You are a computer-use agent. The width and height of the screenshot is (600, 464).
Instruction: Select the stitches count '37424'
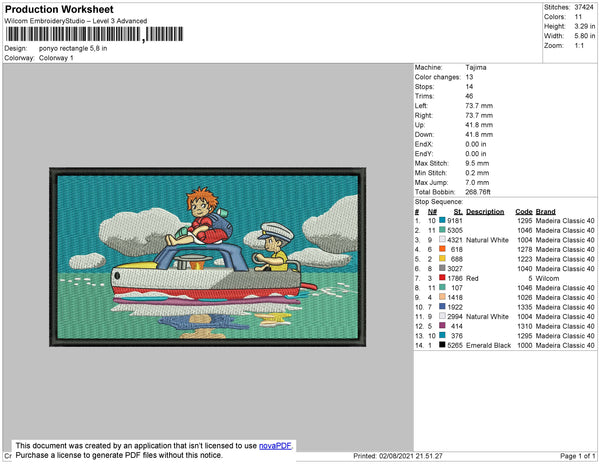pos(584,7)
